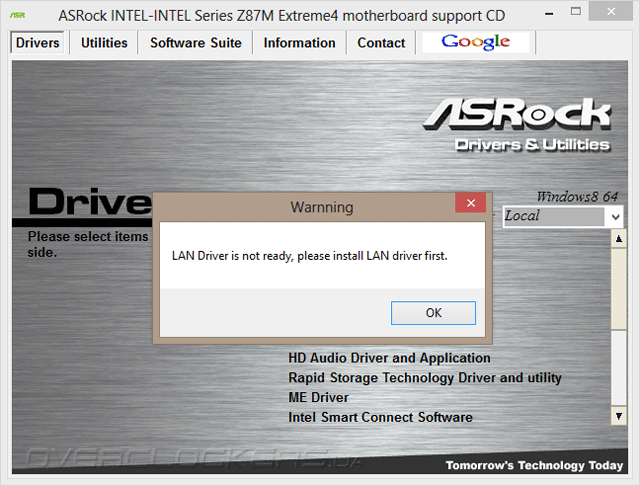This screenshot has height=486, width=640.
Task: Maximize the ASRock support CD window
Action: (x=576, y=12)
